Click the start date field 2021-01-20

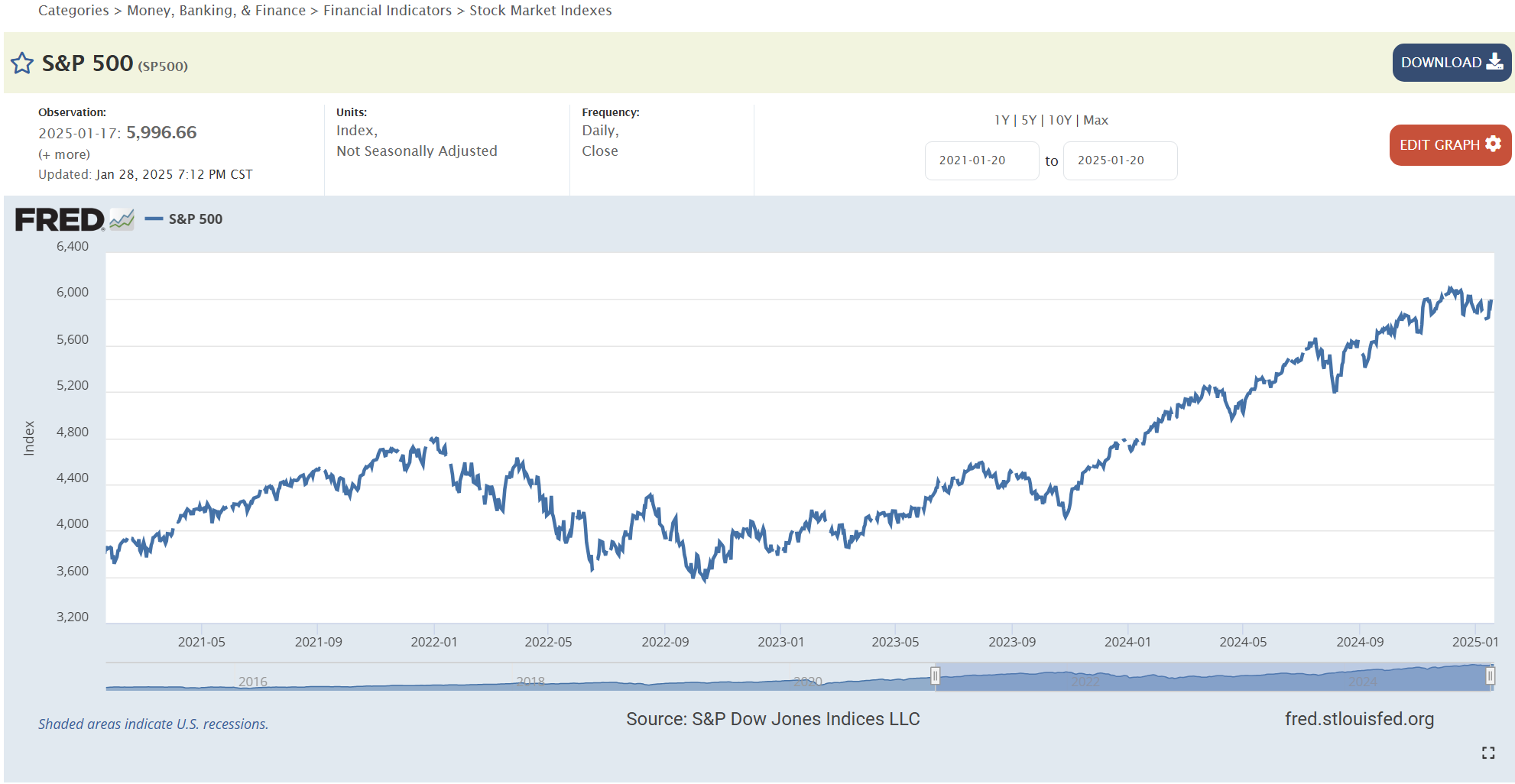coord(981,160)
